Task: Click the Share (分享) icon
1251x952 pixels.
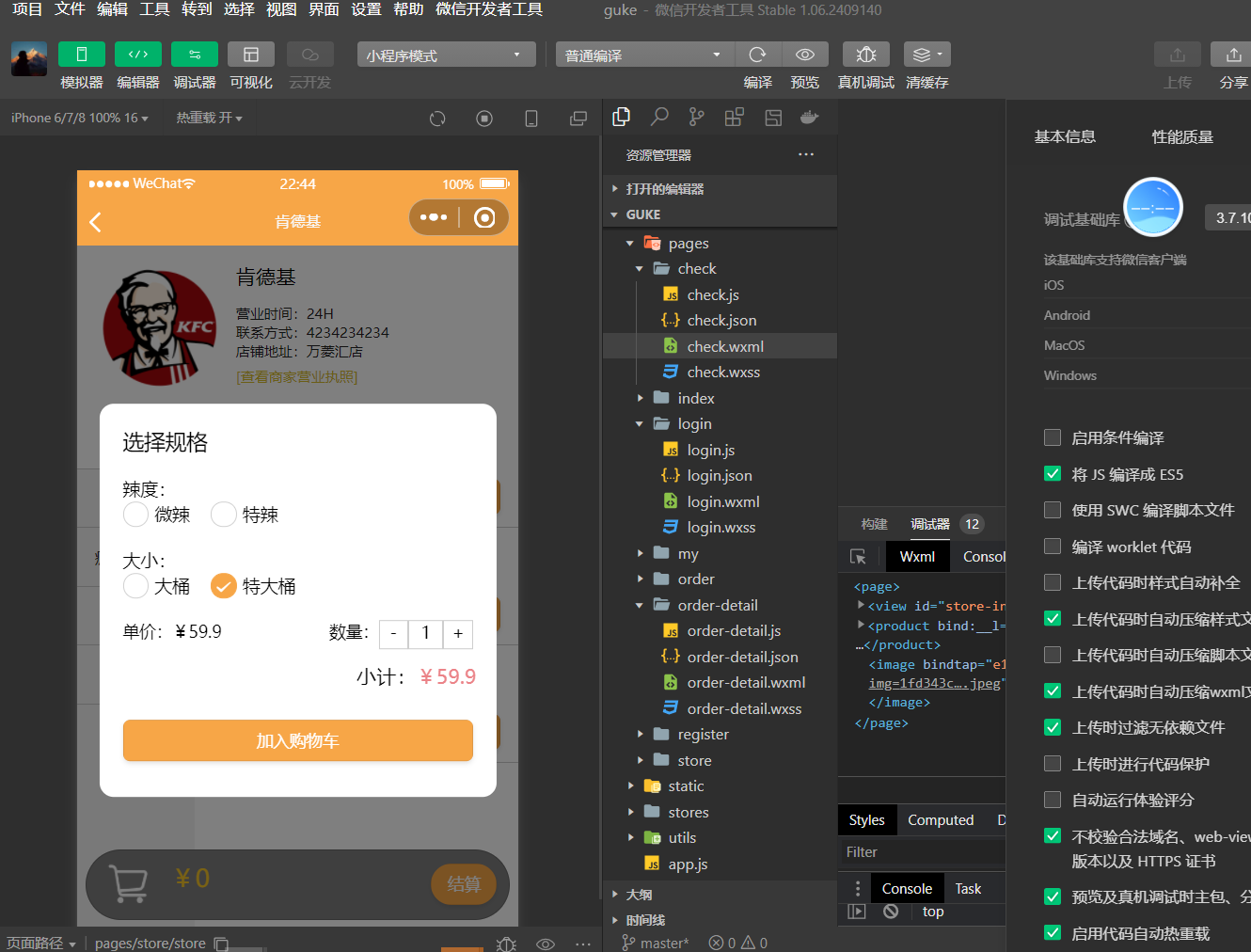Action: [1233, 55]
